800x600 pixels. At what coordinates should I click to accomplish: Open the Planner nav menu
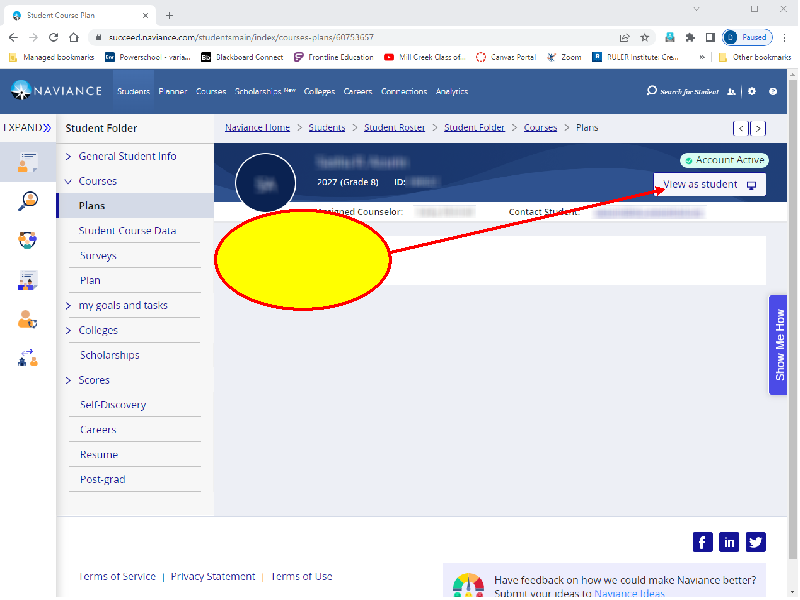click(172, 91)
